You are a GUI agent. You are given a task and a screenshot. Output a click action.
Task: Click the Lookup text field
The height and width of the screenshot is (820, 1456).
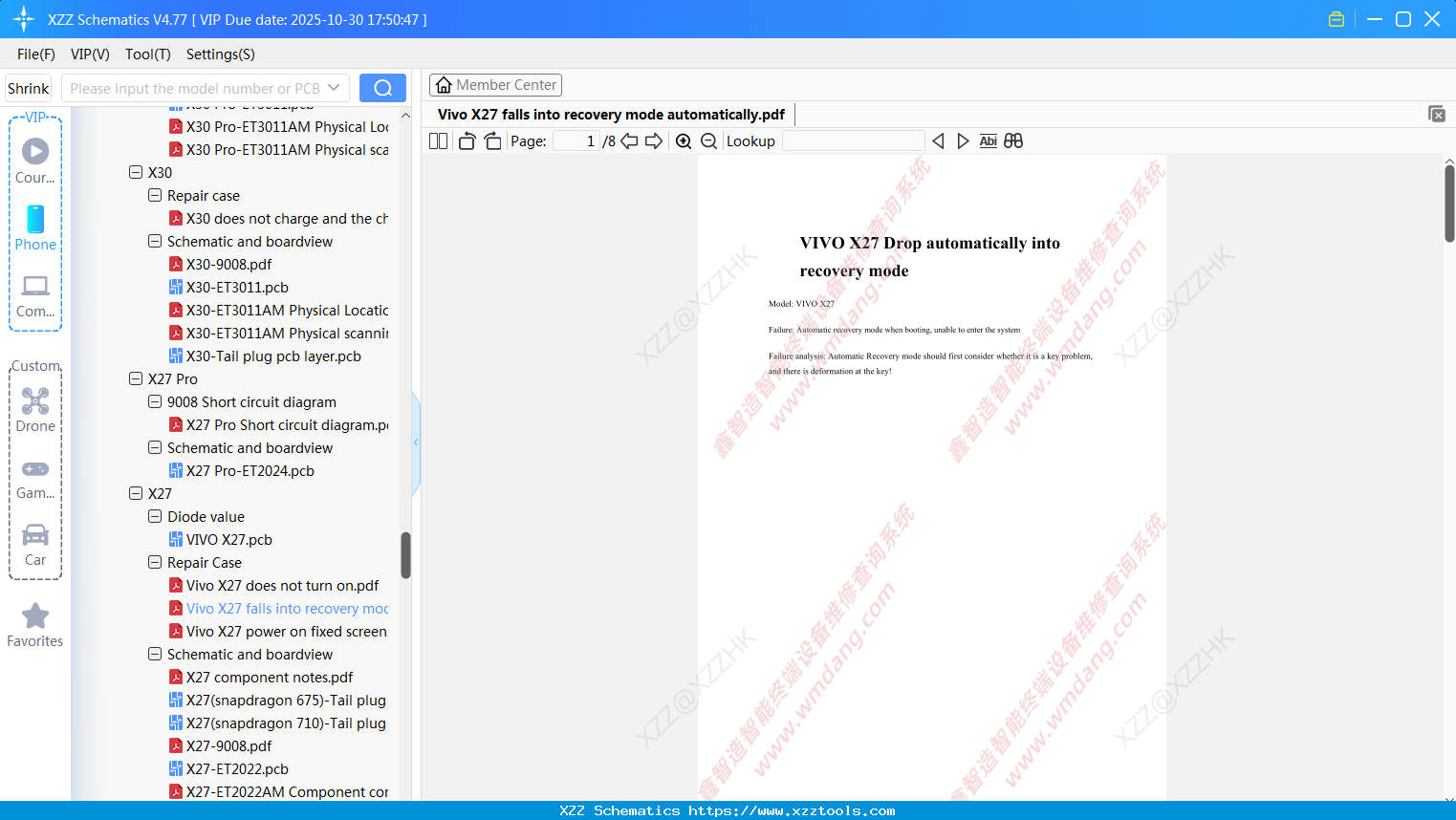click(x=853, y=141)
